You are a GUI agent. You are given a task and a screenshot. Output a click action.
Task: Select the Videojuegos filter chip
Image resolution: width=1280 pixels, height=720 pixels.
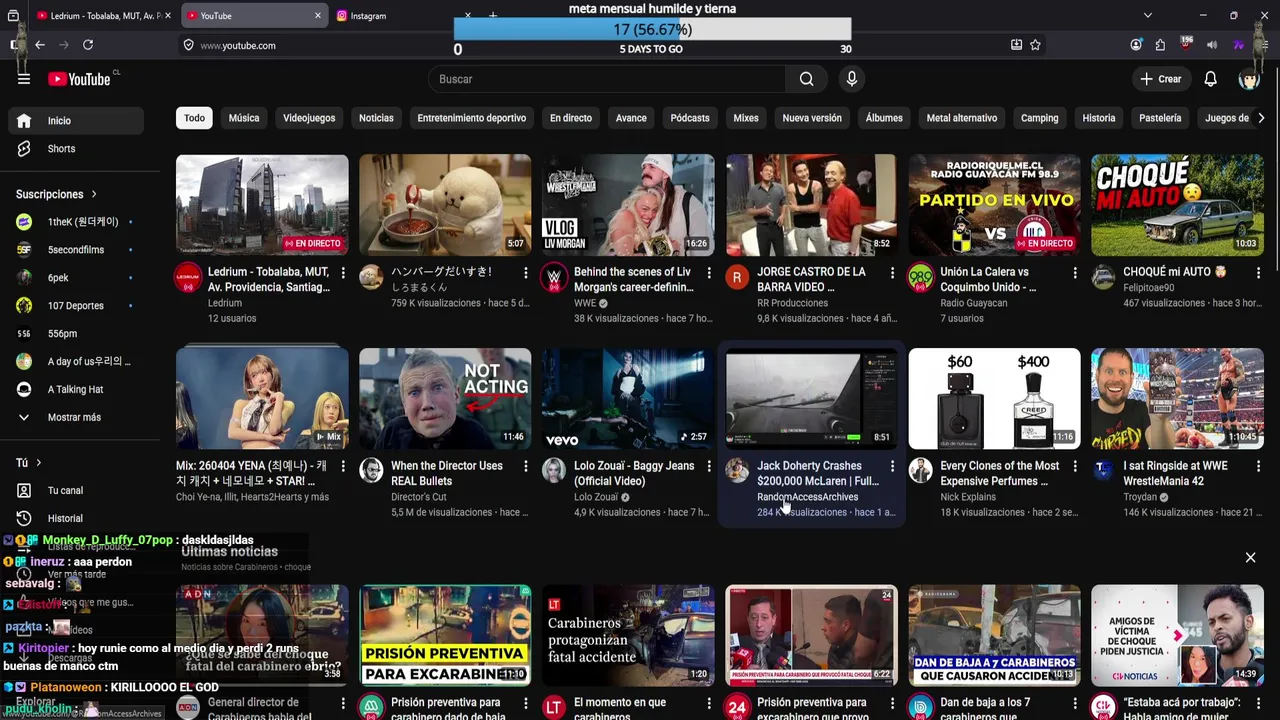click(x=309, y=118)
